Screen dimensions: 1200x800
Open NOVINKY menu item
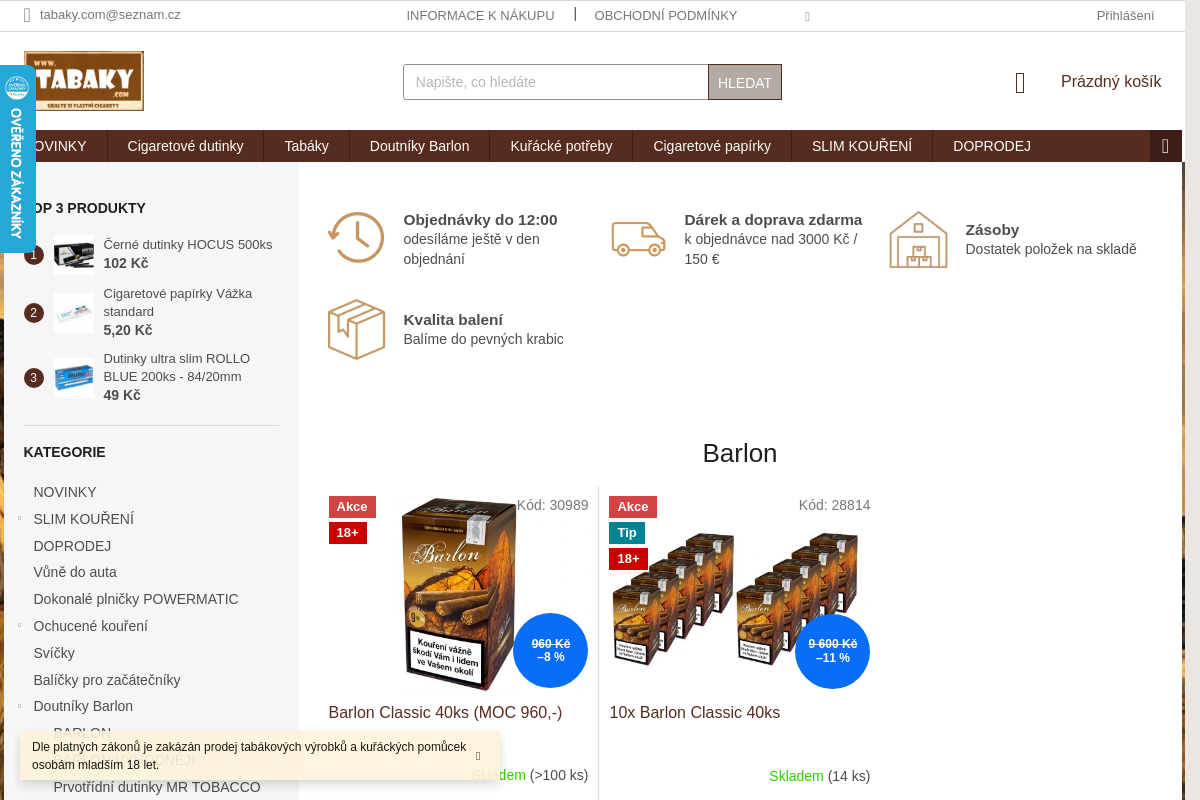point(57,146)
